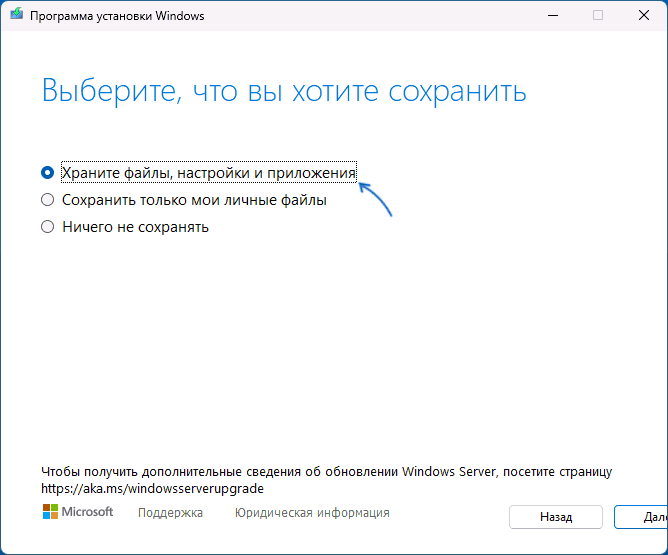Click the Назад button
This screenshot has height=555, width=668.
coord(556,517)
